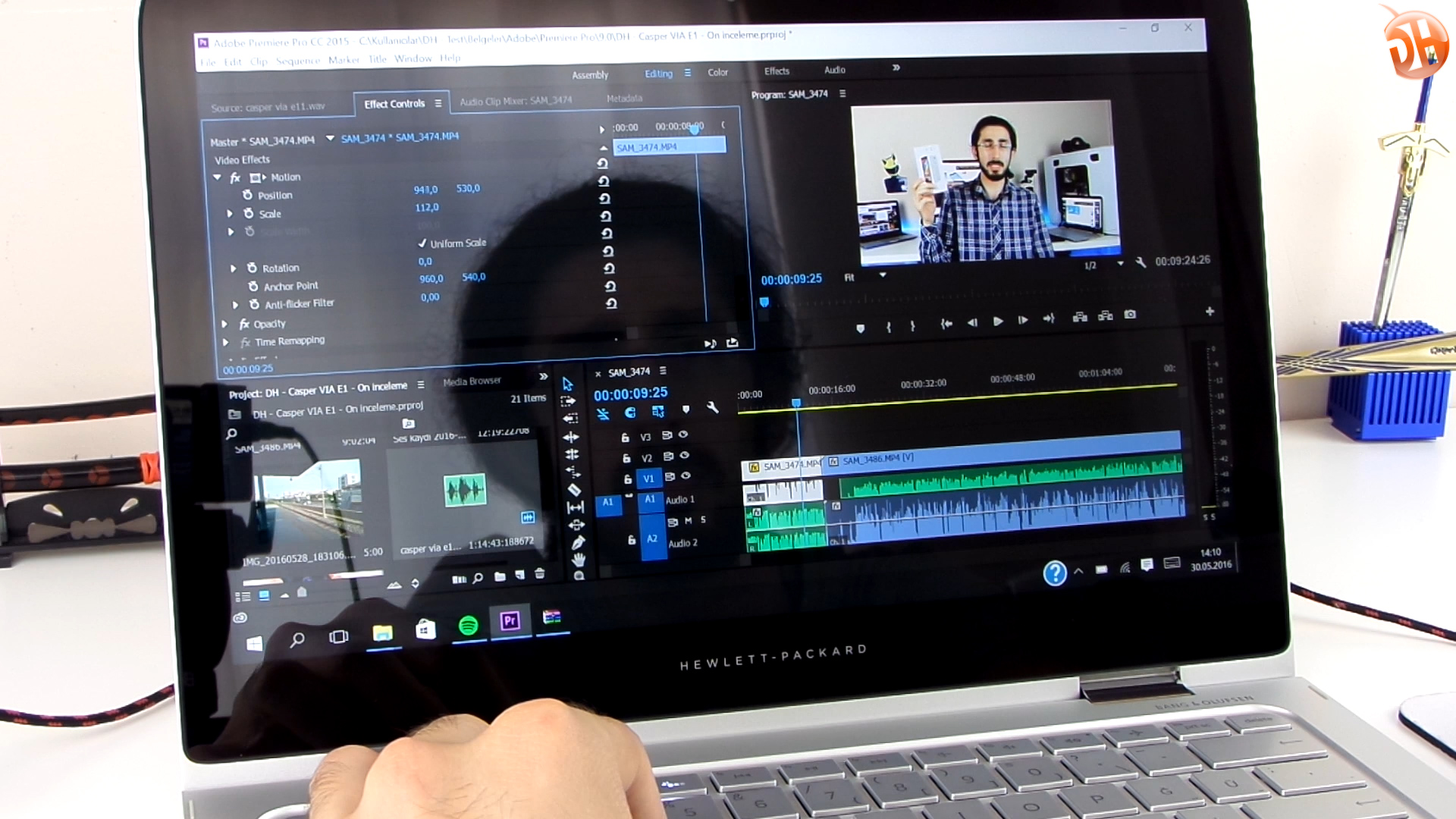Add a marker in the timeline header
The width and height of the screenshot is (1456, 819).
[x=686, y=409]
